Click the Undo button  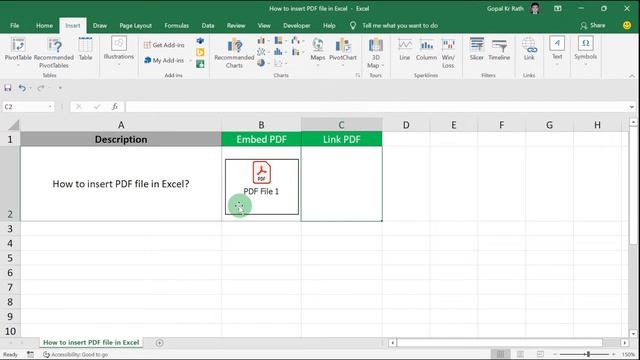pos(22,88)
